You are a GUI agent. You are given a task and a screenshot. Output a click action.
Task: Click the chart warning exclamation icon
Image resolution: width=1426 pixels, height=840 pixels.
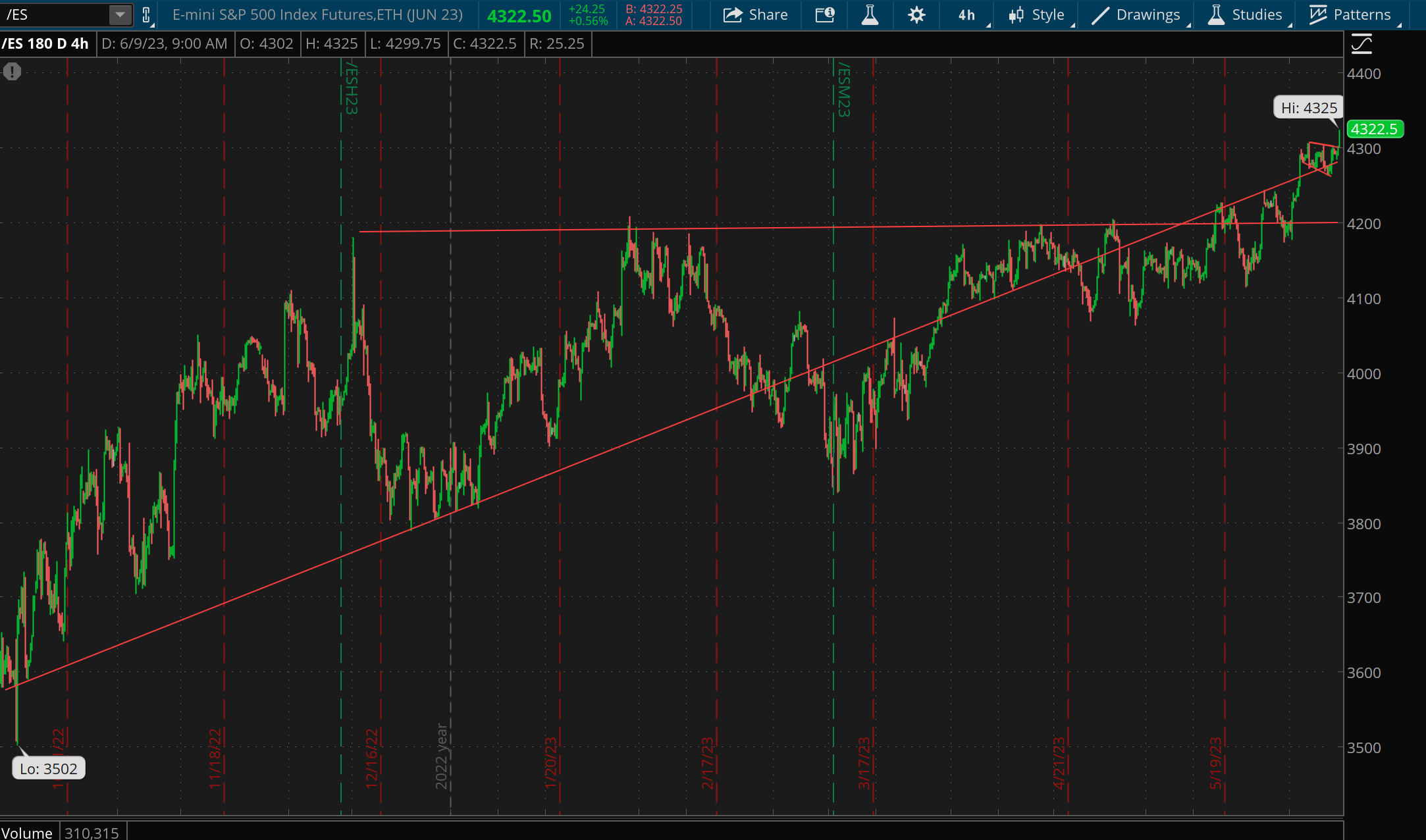pyautogui.click(x=12, y=71)
